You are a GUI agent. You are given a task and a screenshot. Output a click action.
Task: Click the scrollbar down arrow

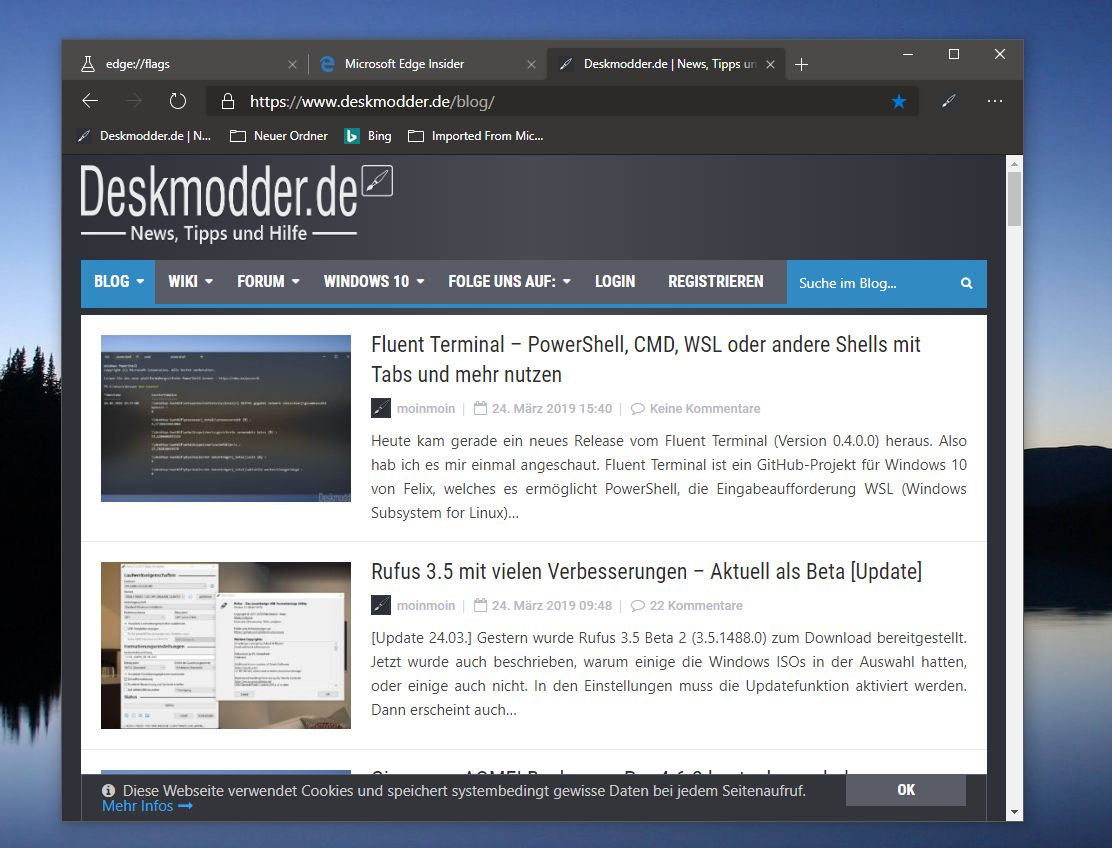click(1014, 813)
